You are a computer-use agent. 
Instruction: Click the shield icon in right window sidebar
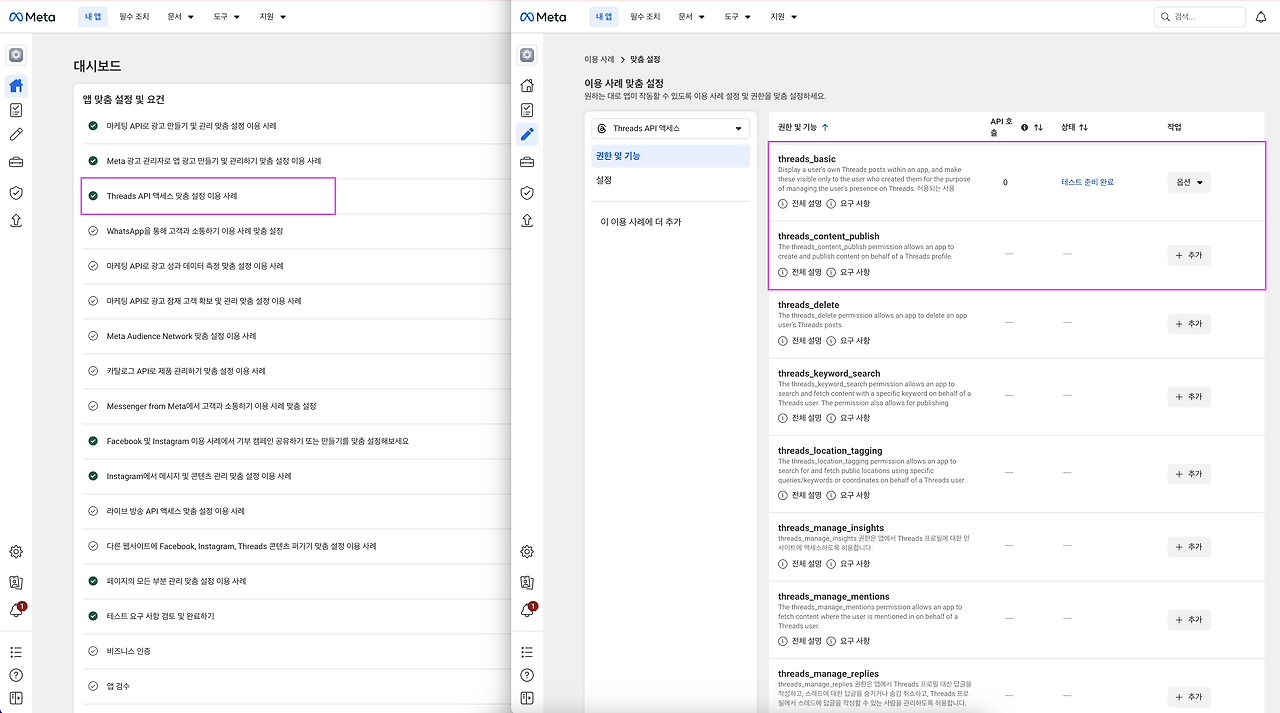[527, 192]
